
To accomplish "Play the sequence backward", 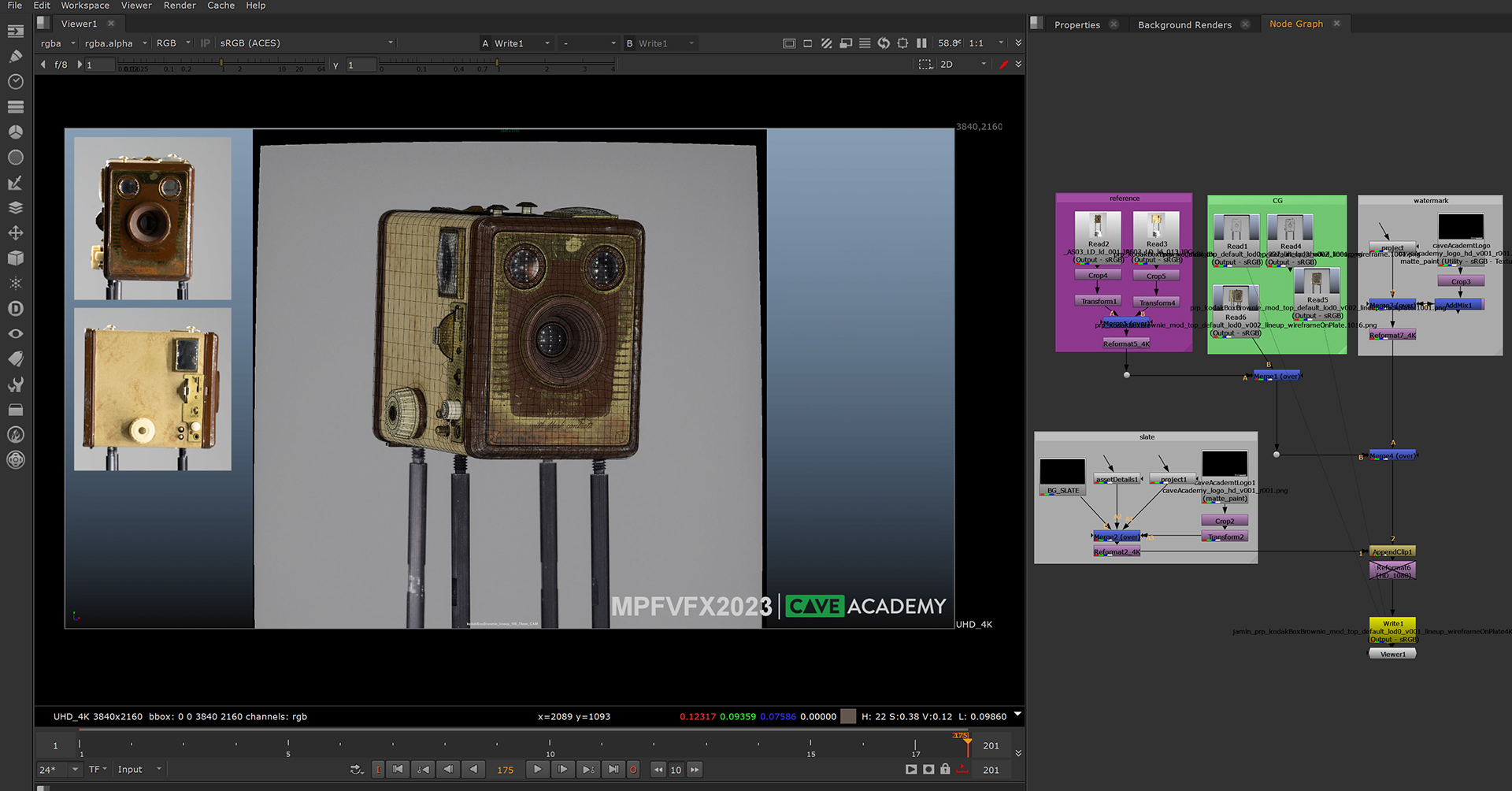I will click(x=474, y=770).
